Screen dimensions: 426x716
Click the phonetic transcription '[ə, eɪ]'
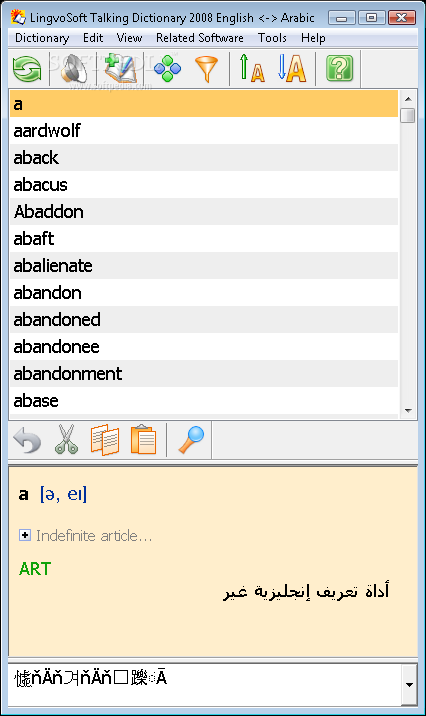(x=63, y=494)
